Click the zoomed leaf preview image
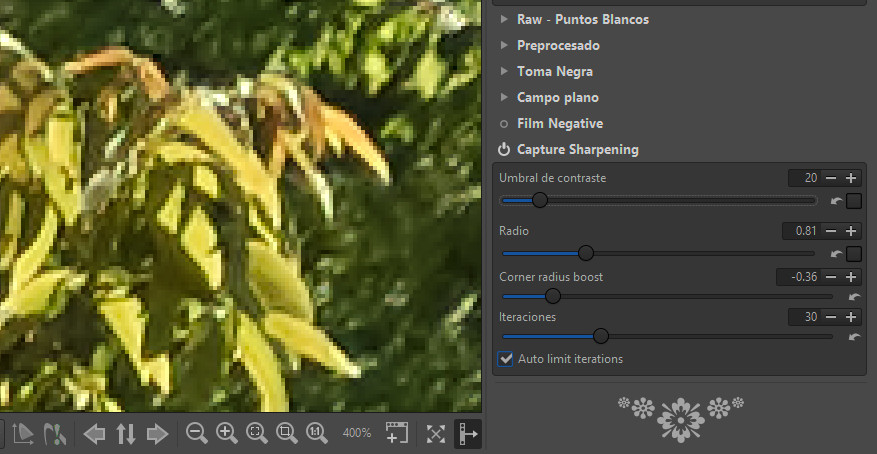The width and height of the screenshot is (877, 454). tap(241, 206)
